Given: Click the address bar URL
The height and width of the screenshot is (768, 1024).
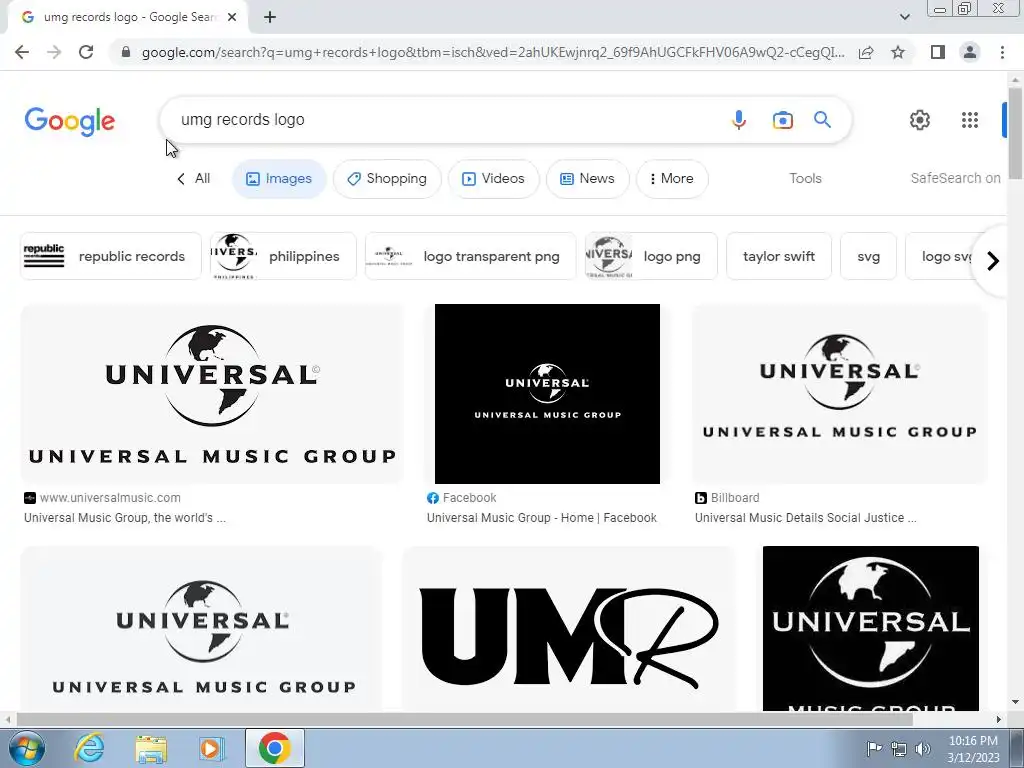Looking at the screenshot, I should click(x=493, y=52).
